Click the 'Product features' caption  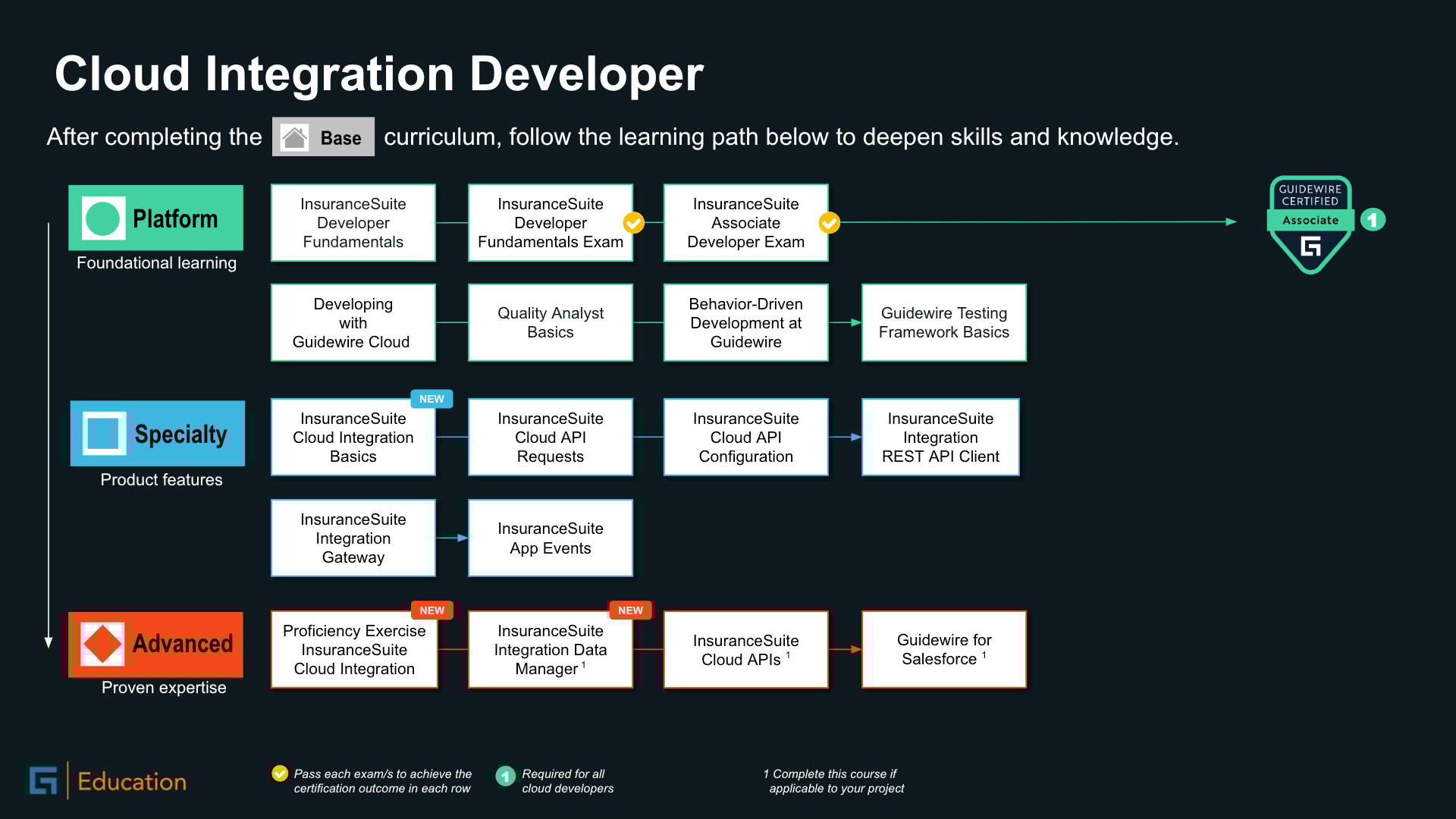click(x=162, y=480)
